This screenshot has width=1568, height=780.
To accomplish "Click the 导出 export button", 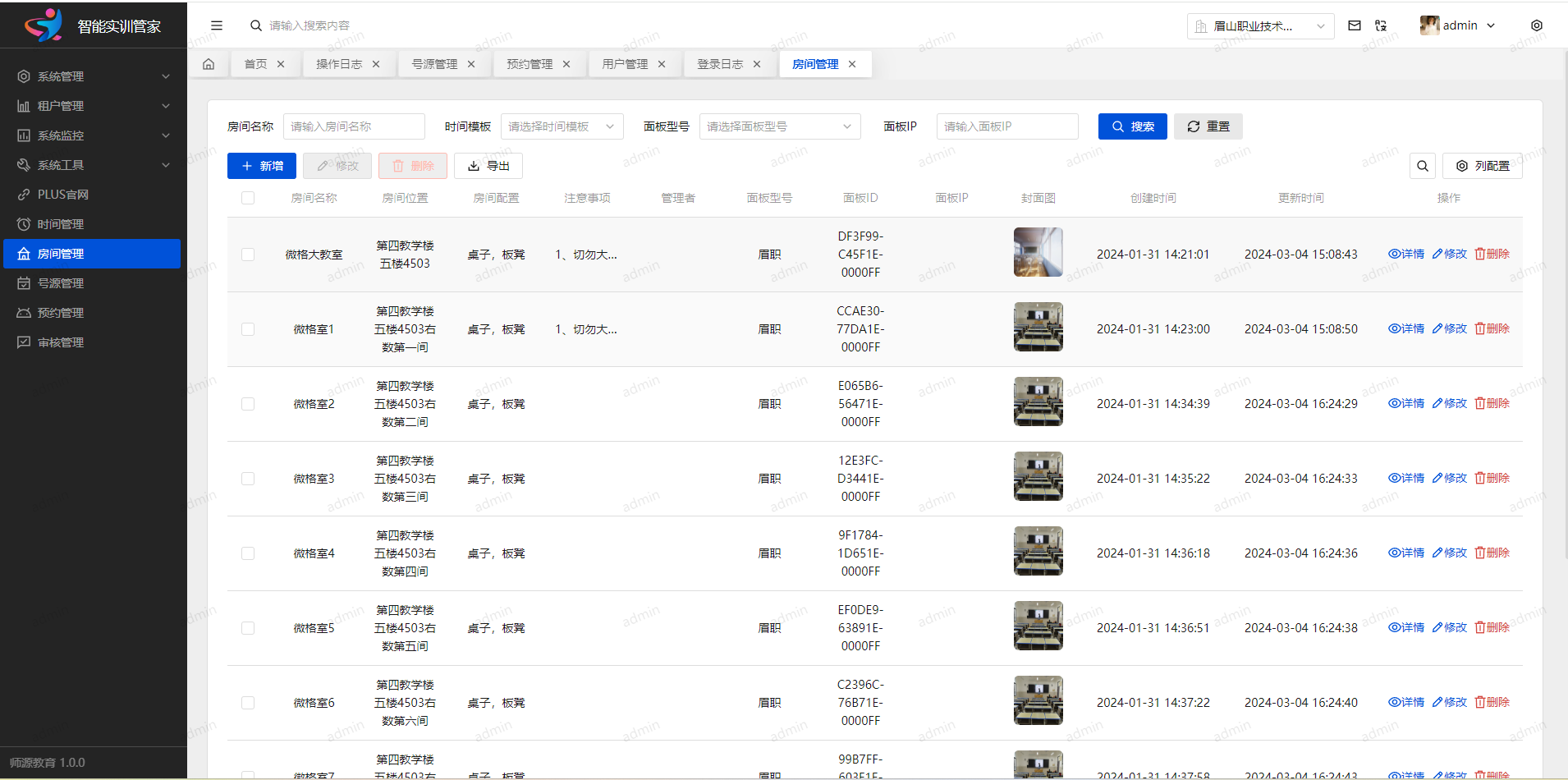I will 488,166.
